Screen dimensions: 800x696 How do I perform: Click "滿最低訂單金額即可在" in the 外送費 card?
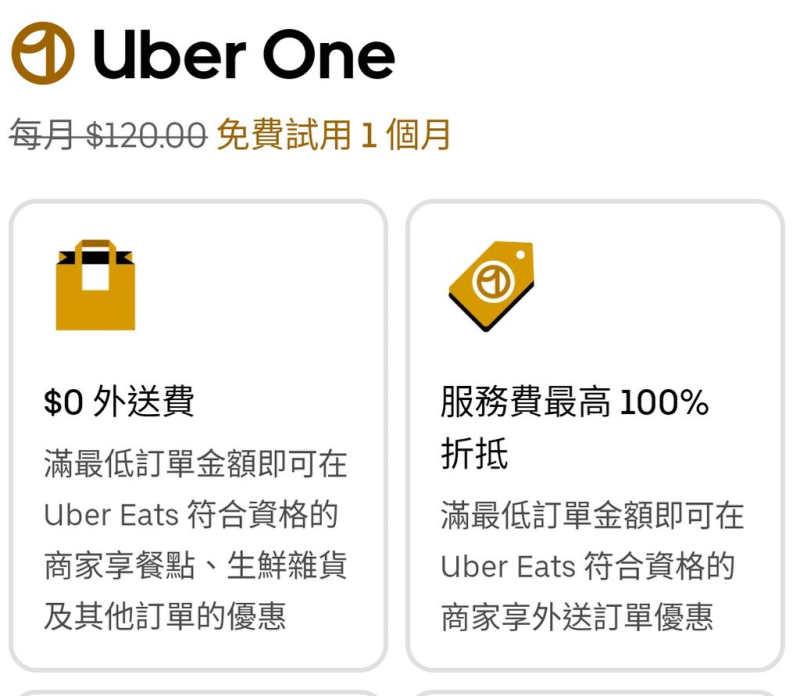(195, 464)
